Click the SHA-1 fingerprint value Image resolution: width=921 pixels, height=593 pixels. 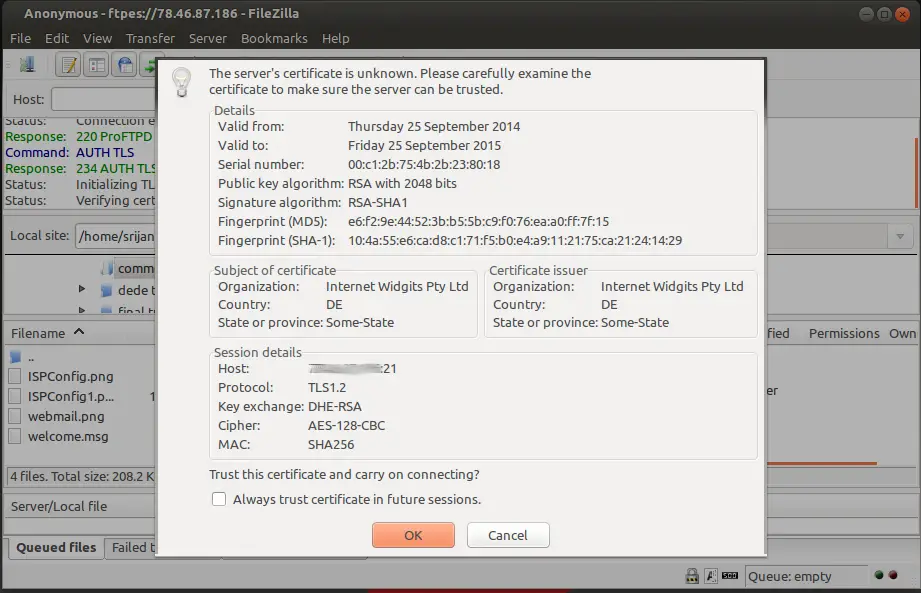tap(515, 240)
